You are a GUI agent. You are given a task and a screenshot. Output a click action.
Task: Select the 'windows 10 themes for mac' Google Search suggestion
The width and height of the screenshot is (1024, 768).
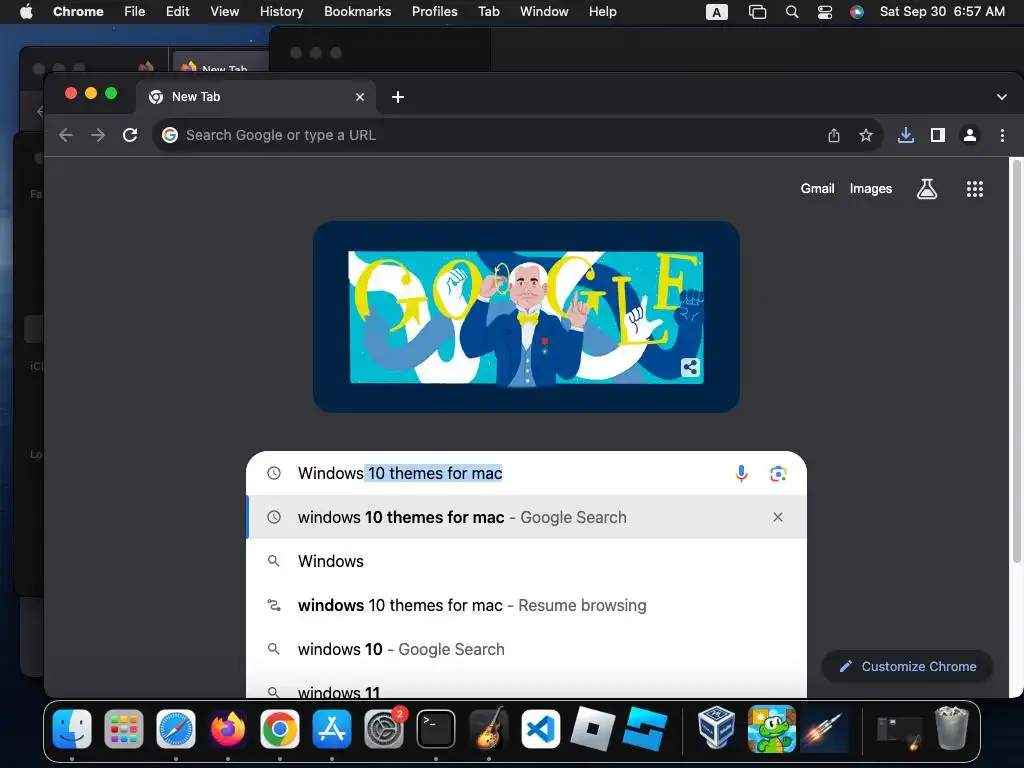pos(526,517)
